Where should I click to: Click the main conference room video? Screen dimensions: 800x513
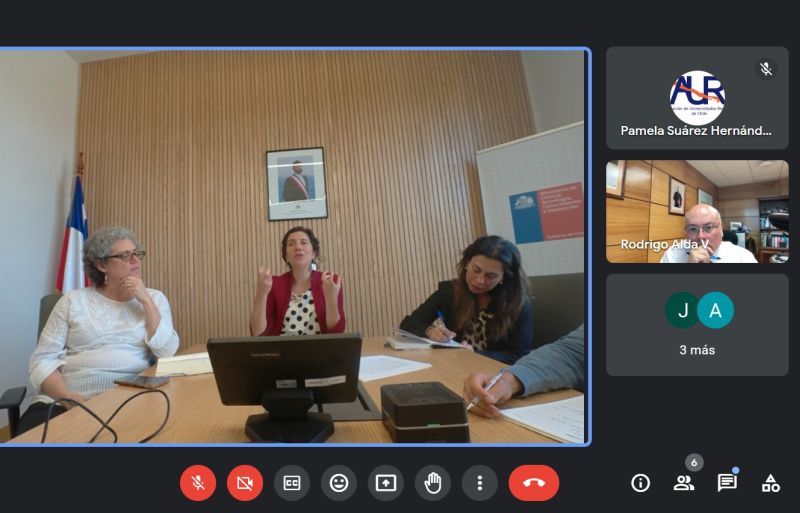coord(293,247)
